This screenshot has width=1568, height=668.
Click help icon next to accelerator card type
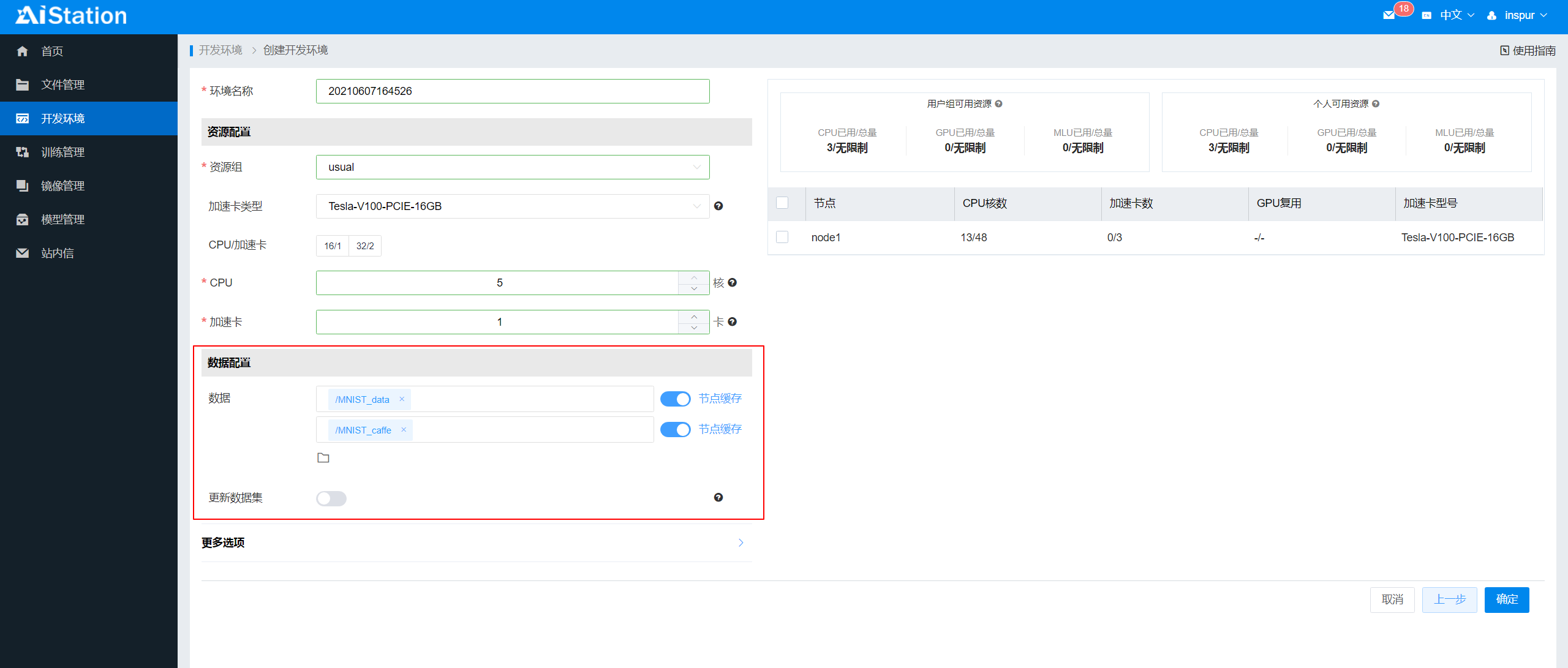718,206
